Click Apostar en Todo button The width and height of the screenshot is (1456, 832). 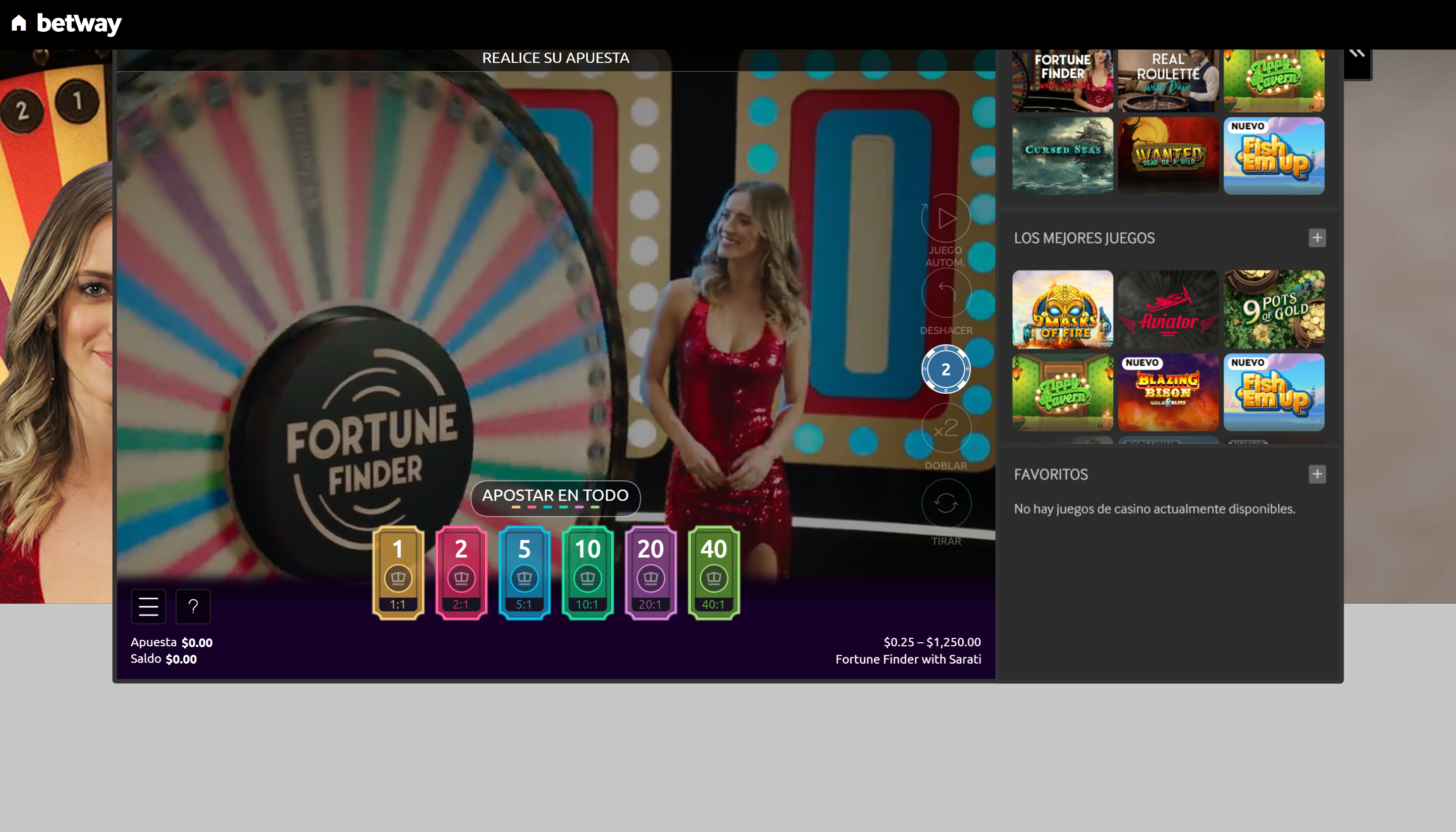coord(556,498)
